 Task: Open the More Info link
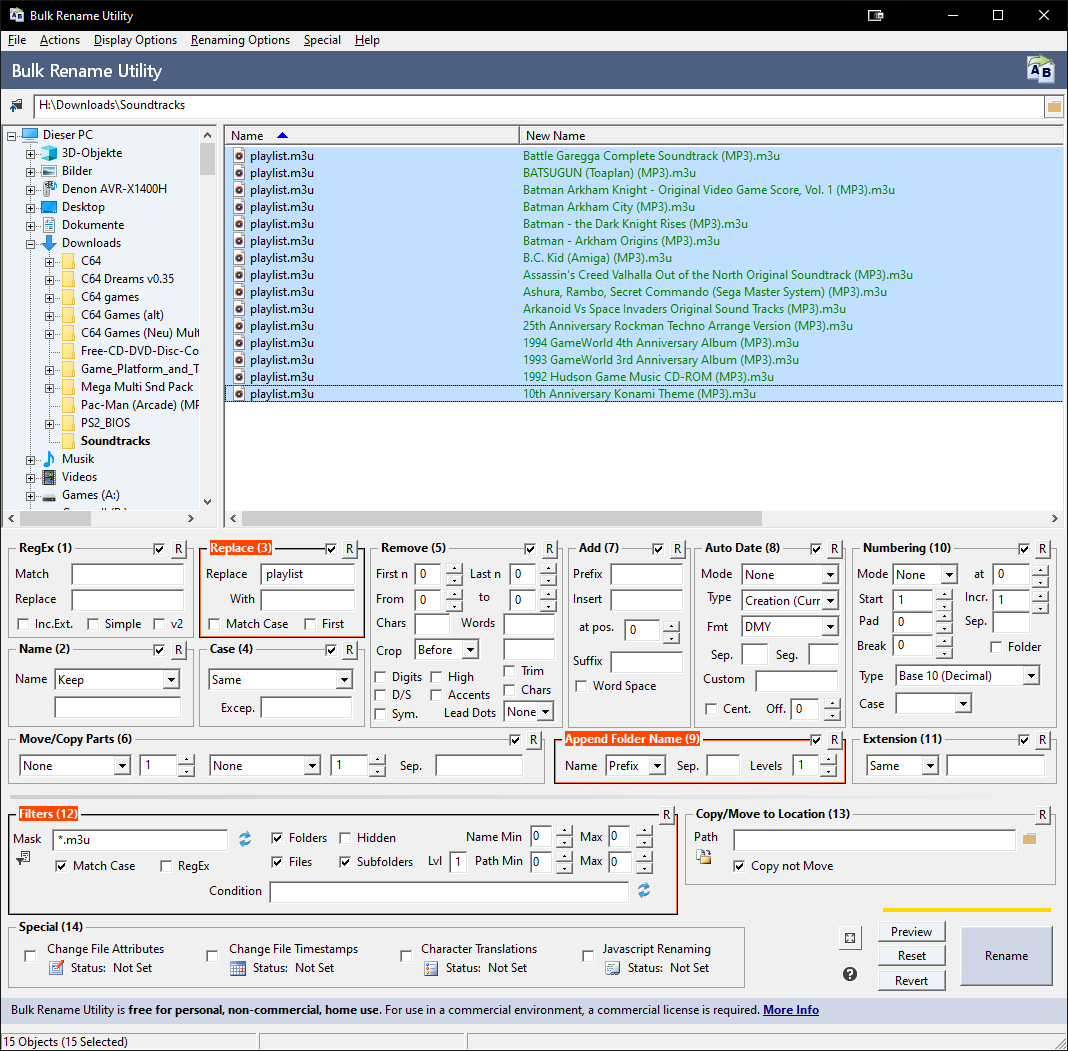click(791, 1010)
